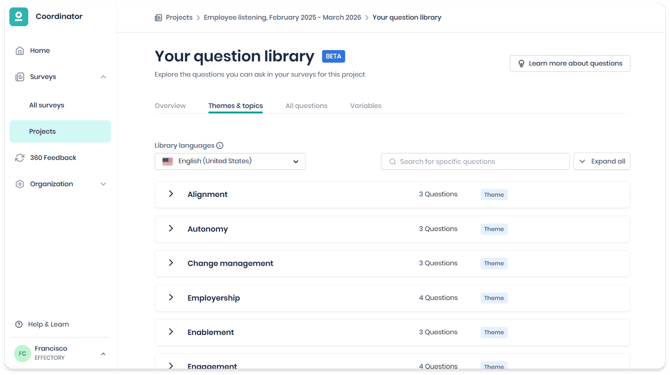Click the Alignment Theme tag
The height and width of the screenshot is (375, 670).
[494, 194]
